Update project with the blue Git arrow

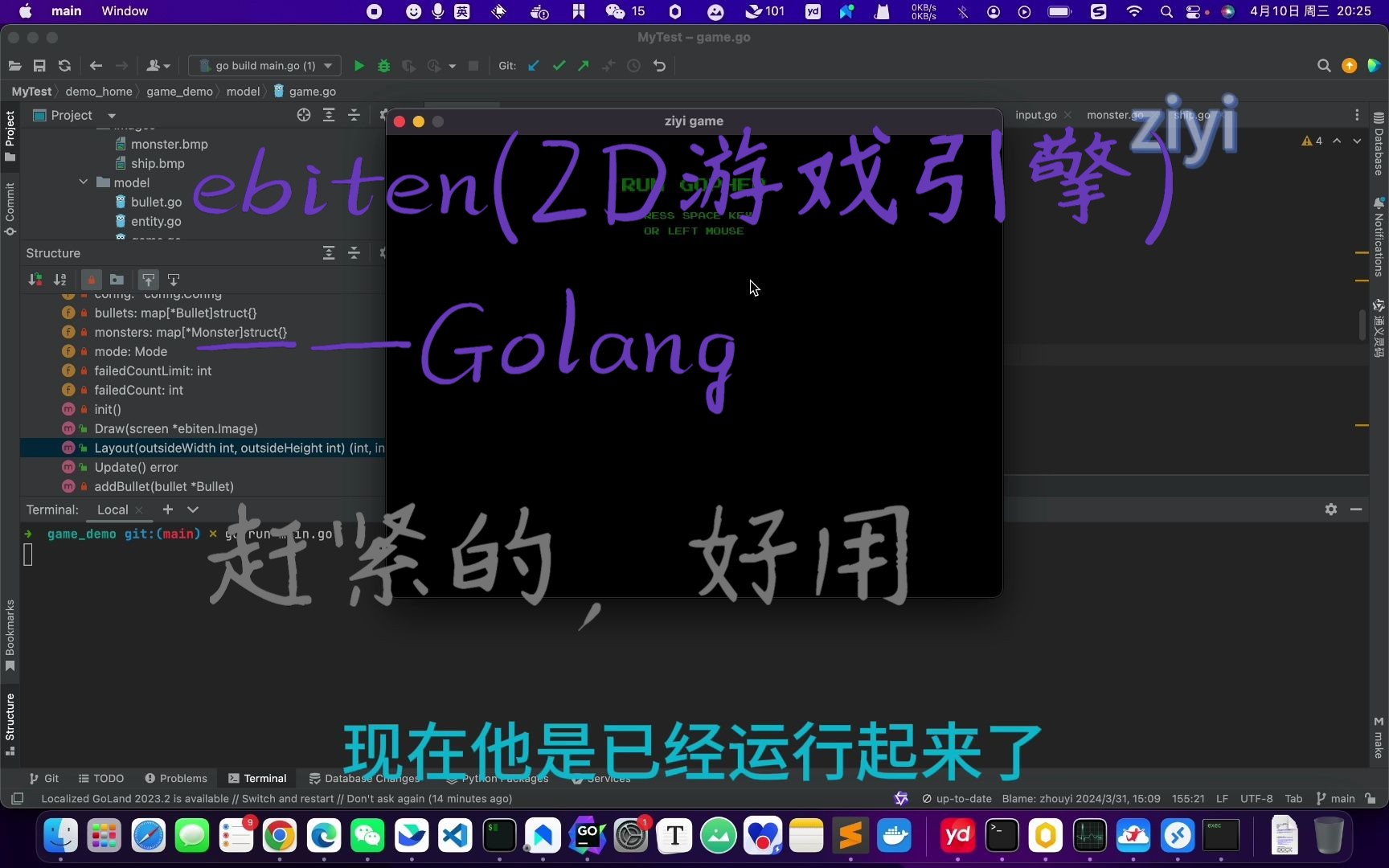534,66
